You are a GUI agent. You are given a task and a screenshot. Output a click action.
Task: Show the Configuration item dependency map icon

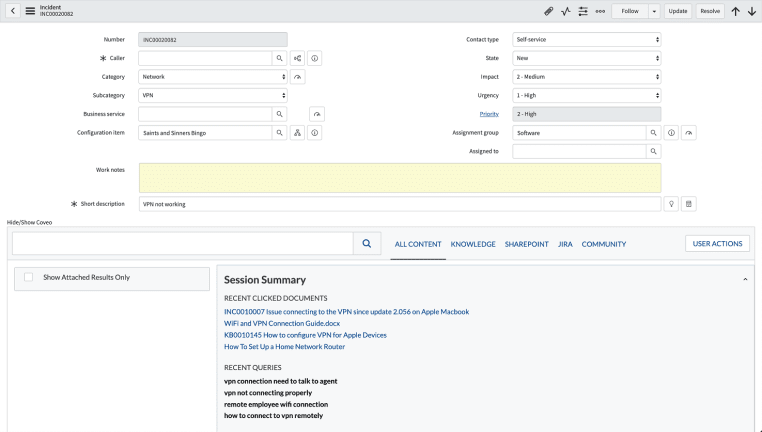point(297,132)
